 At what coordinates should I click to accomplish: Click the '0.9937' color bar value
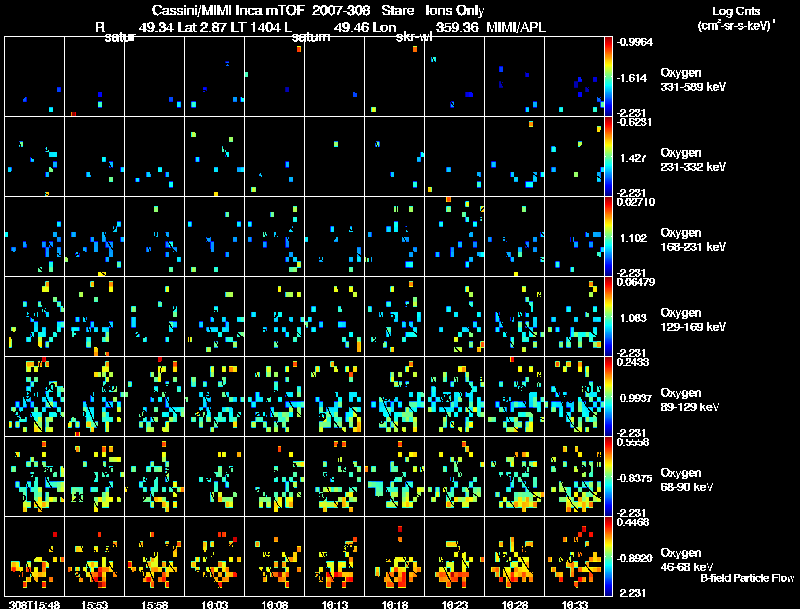tap(636, 398)
